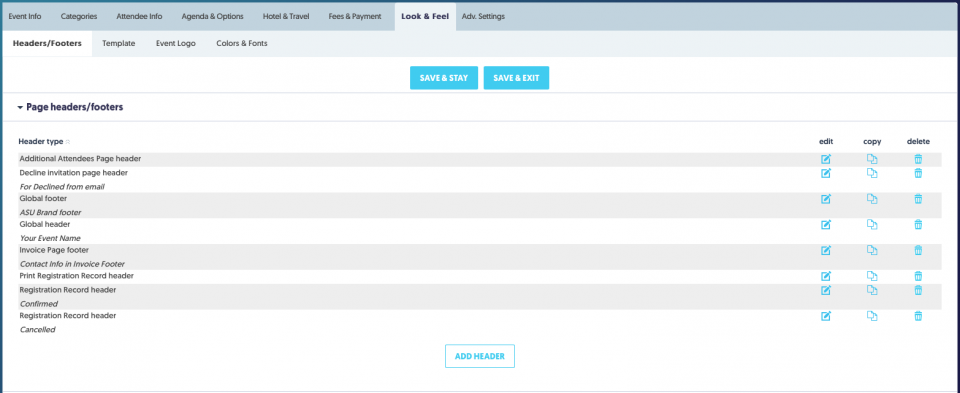Open the Fees & Payment tab
Viewport: 960px width, 393px height.
pyautogui.click(x=355, y=17)
